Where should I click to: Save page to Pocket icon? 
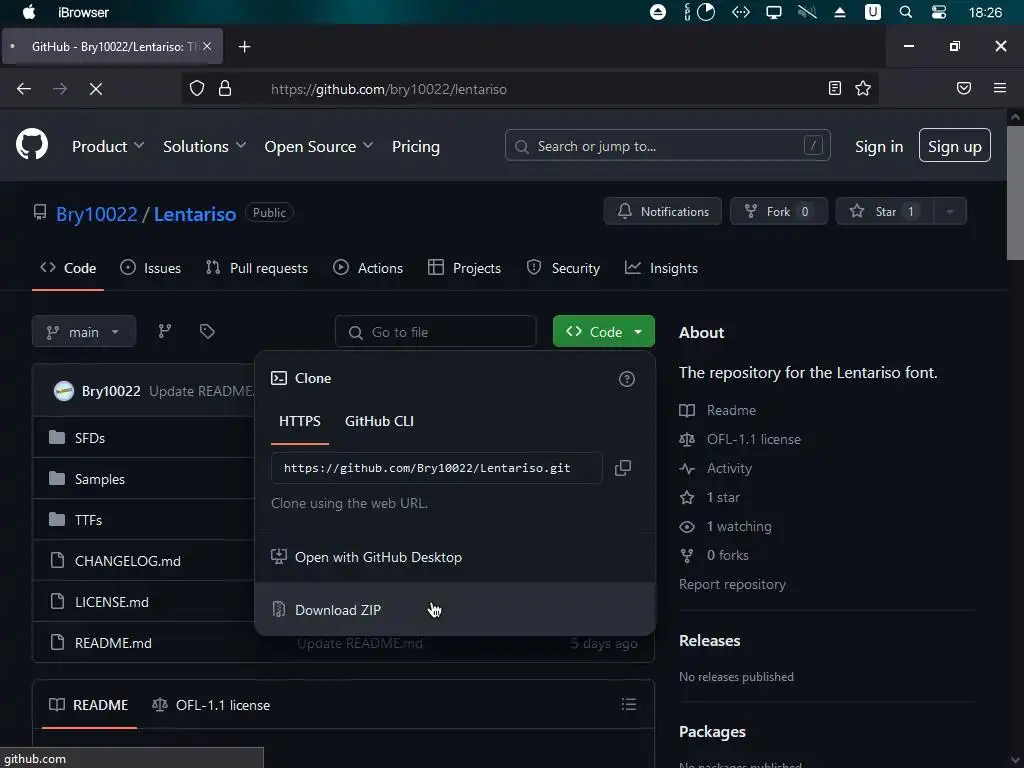tap(963, 88)
